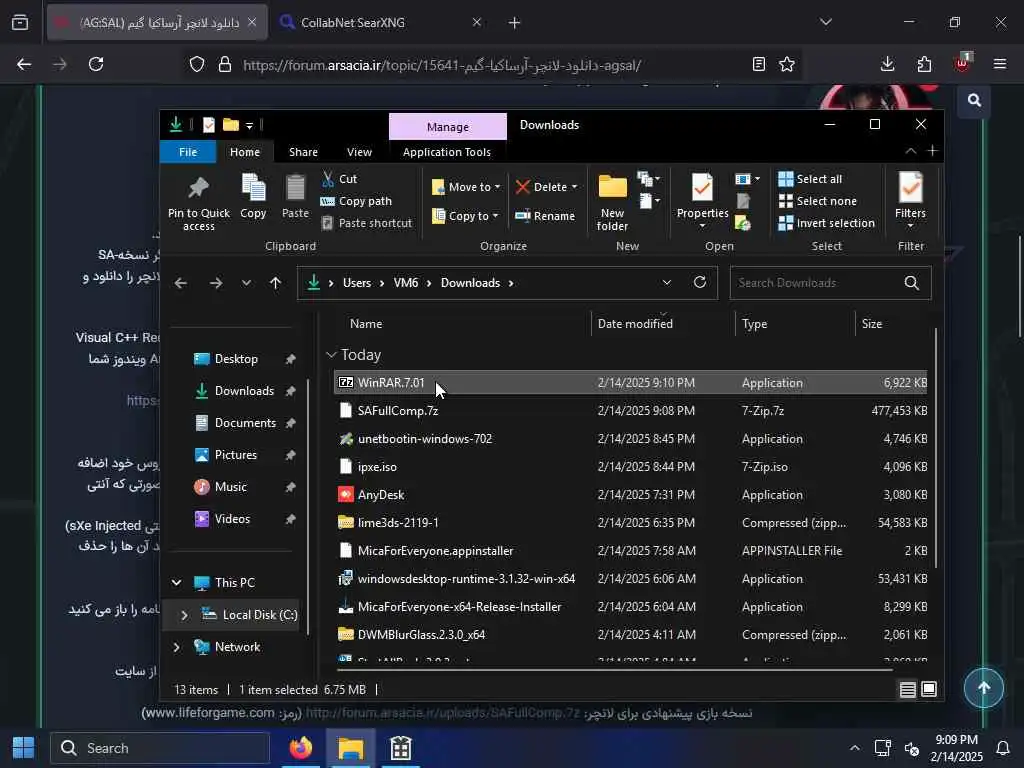Click Copy path in ribbon
The height and width of the screenshot is (768, 1024).
point(357,201)
